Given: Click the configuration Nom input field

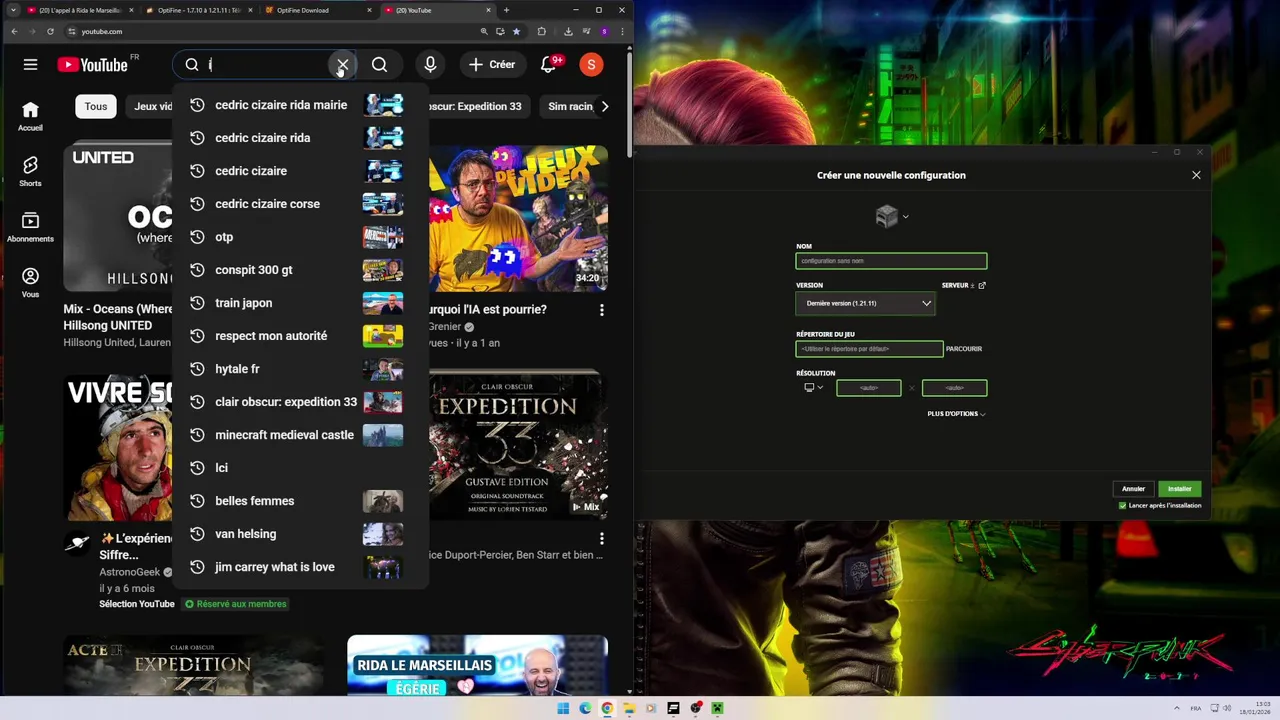Looking at the screenshot, I should pyautogui.click(x=891, y=261).
